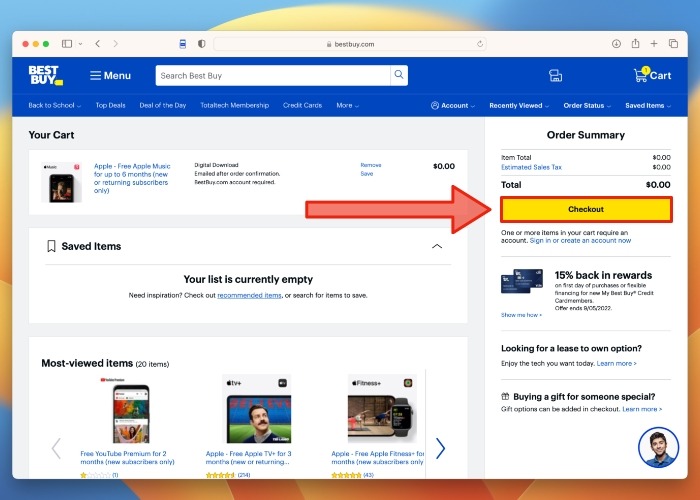
Task: Reload the page in Safari
Action: (480, 44)
